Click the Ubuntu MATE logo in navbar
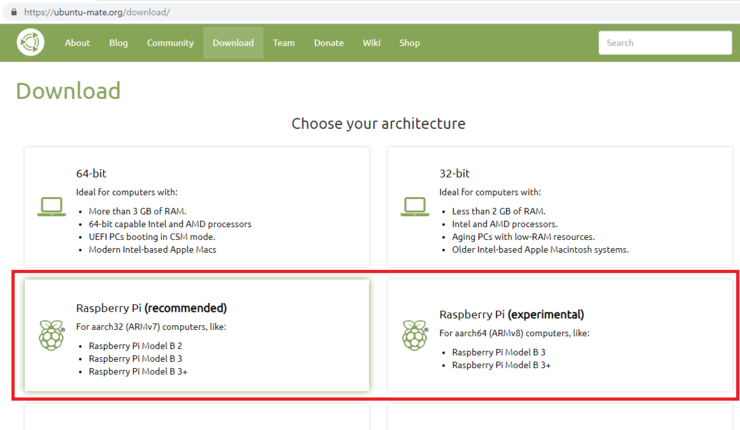 tap(31, 42)
